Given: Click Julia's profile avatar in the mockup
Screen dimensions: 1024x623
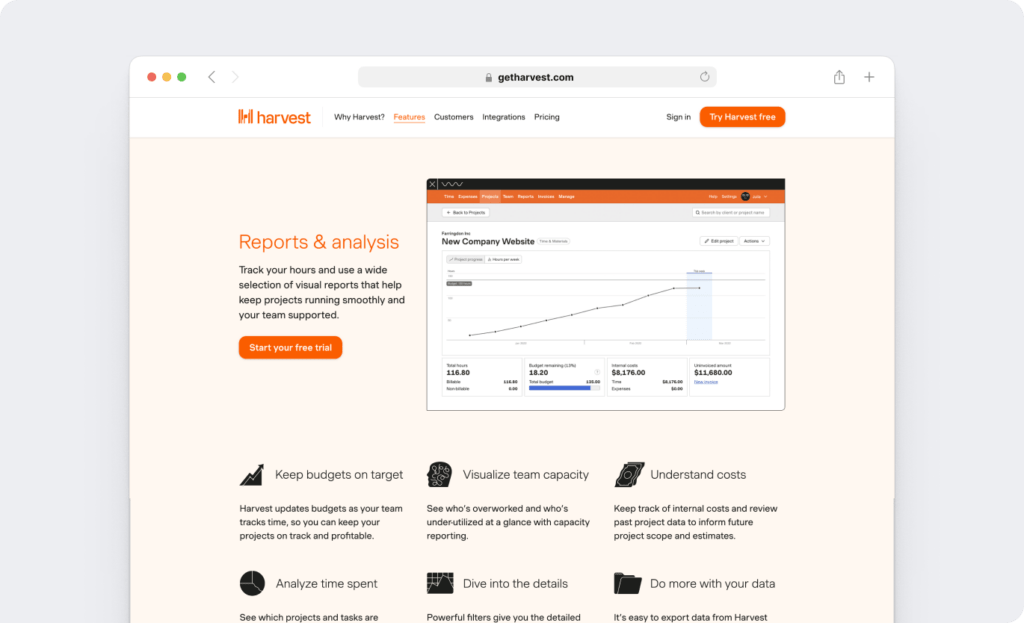Looking at the screenshot, I should [x=746, y=196].
